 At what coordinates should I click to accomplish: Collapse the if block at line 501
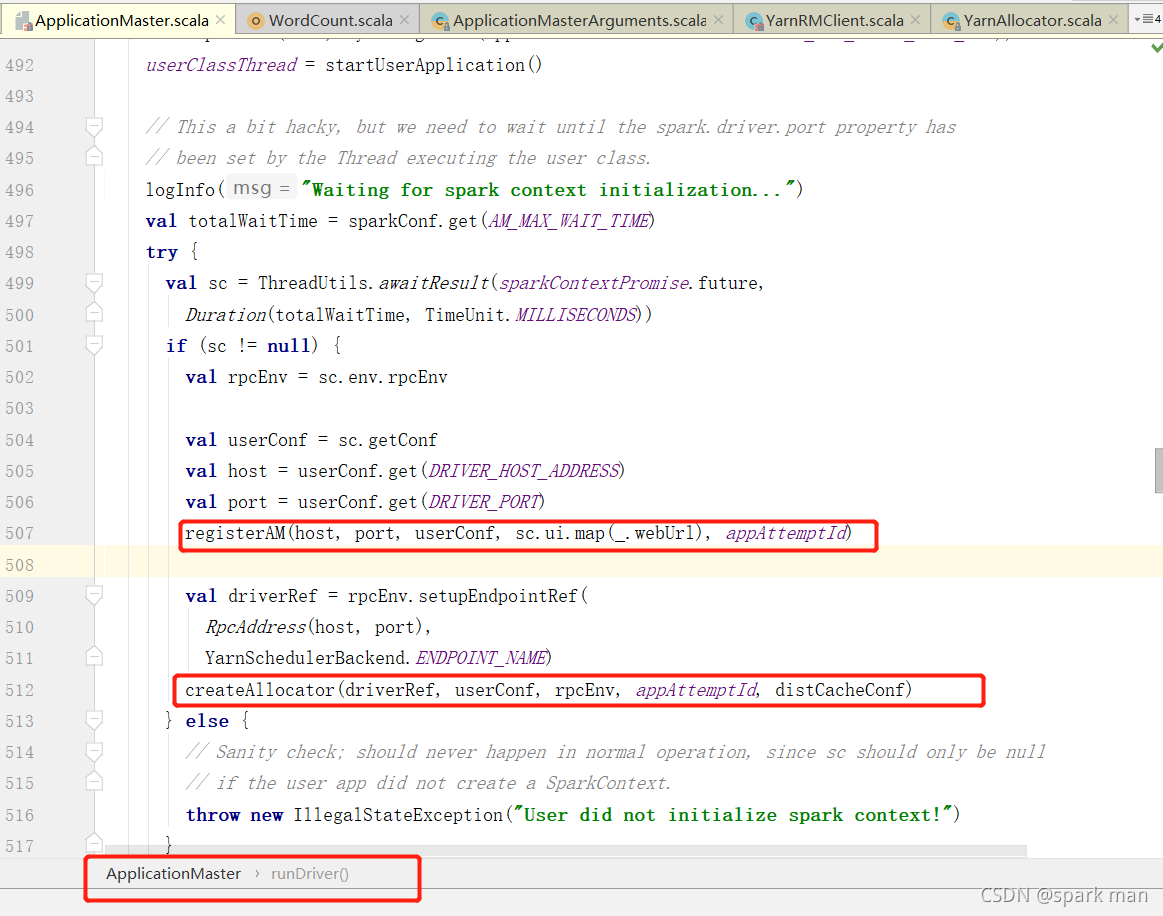pyautogui.click(x=94, y=345)
